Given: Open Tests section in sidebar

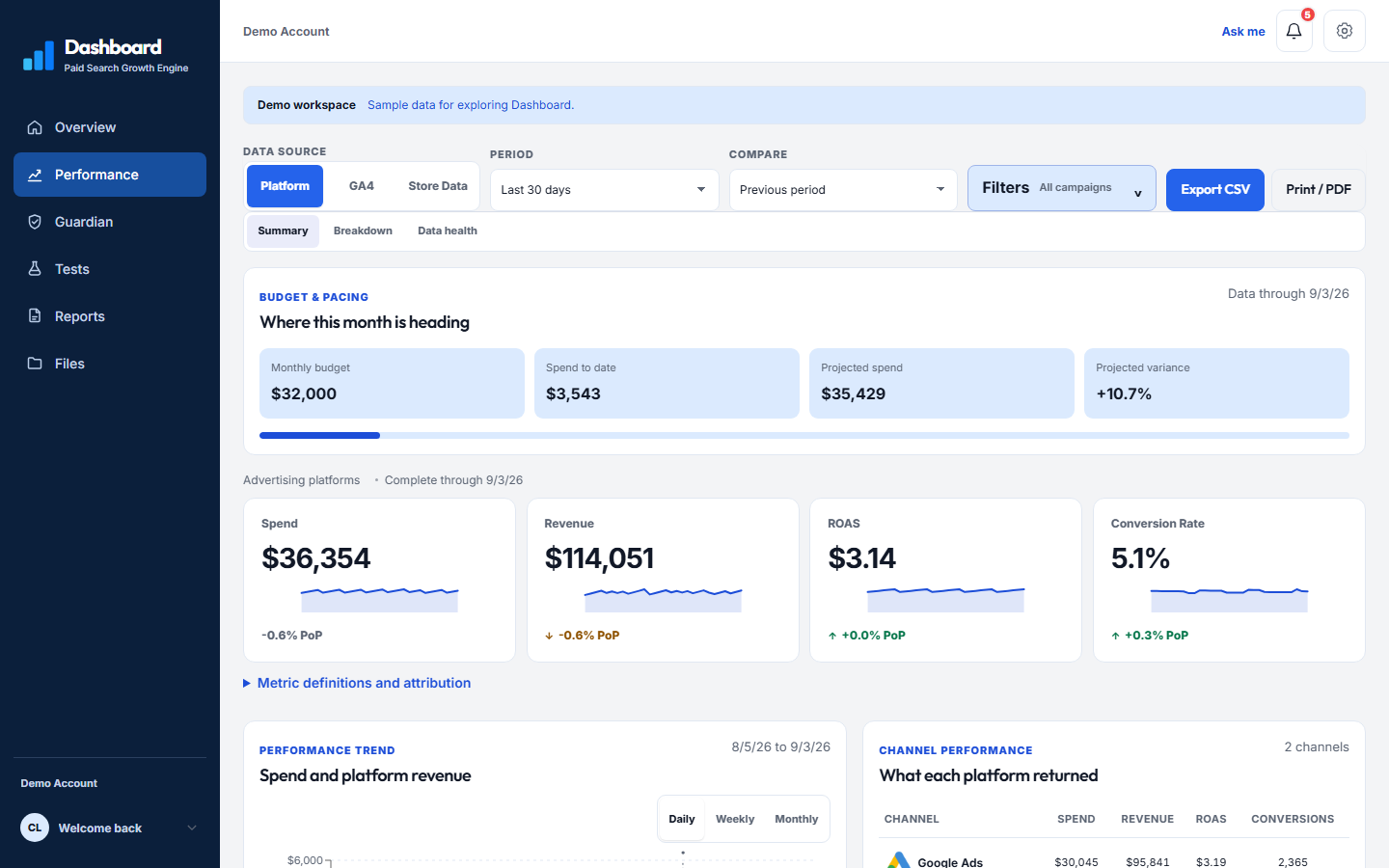Looking at the screenshot, I should pyautogui.click(x=110, y=269).
